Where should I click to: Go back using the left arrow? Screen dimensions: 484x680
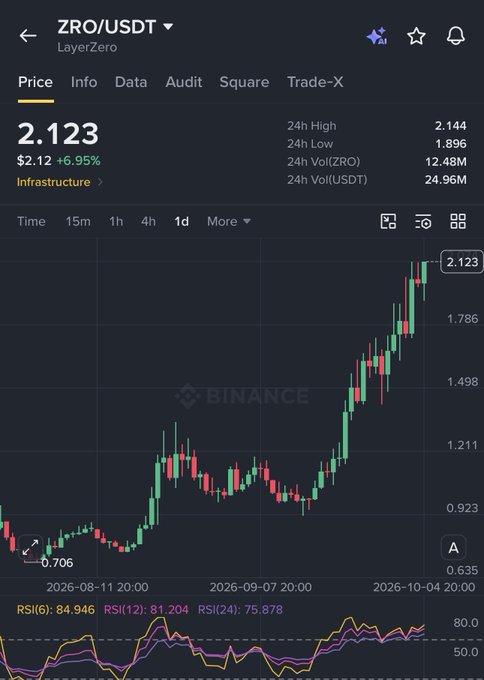coord(28,36)
